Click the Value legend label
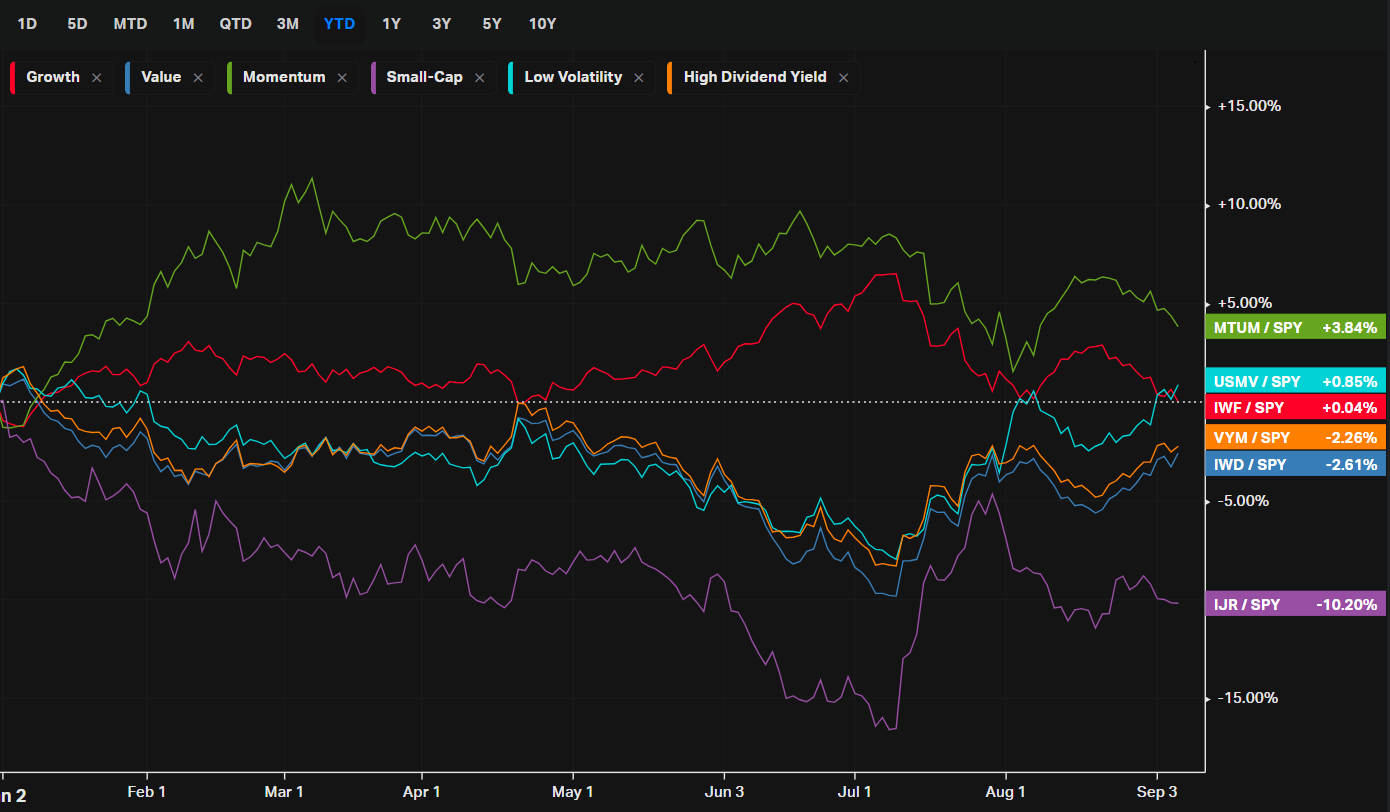Image resolution: width=1390 pixels, height=812 pixels. point(162,77)
